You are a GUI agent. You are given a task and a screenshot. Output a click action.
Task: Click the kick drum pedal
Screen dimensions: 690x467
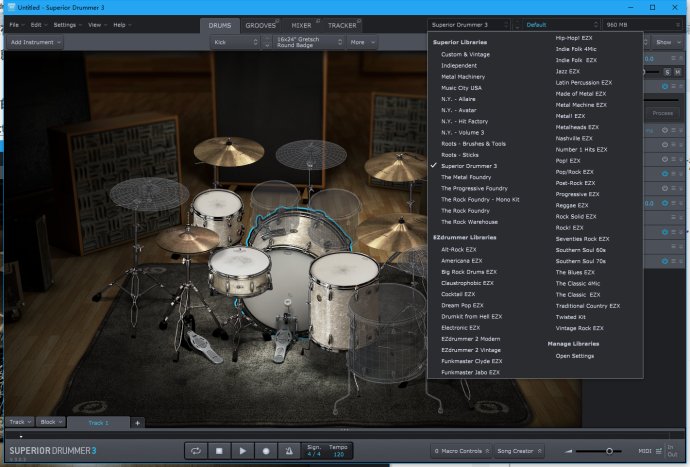click(282, 343)
